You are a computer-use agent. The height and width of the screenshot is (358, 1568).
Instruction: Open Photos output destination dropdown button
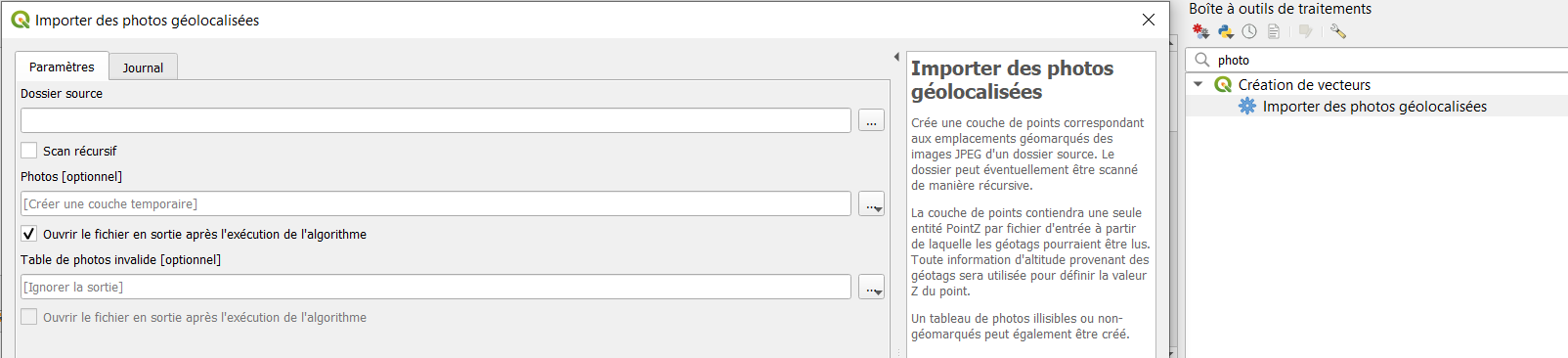pyautogui.click(x=871, y=203)
